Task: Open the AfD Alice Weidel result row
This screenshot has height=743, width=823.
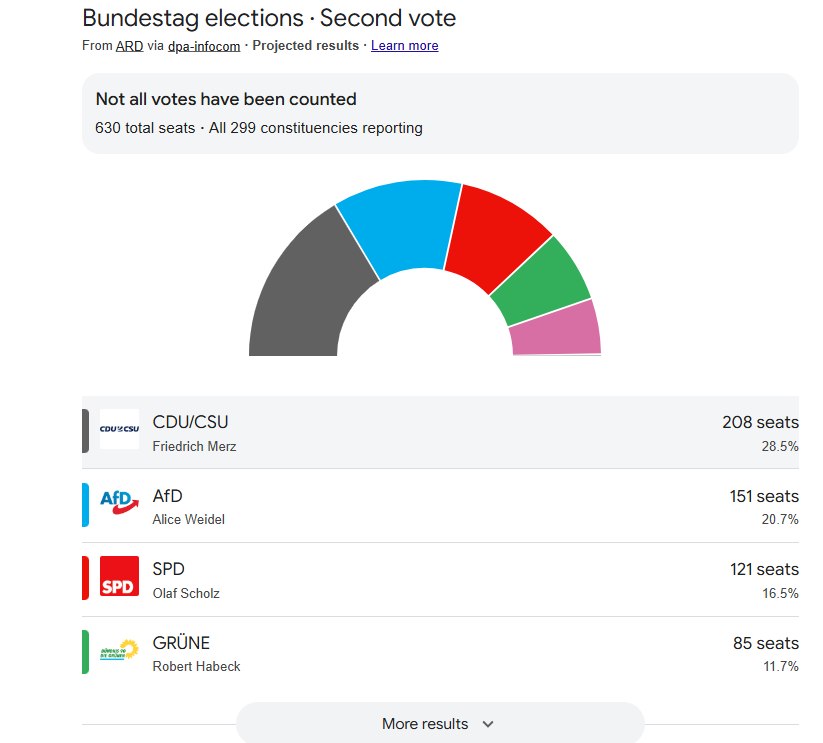Action: 440,506
